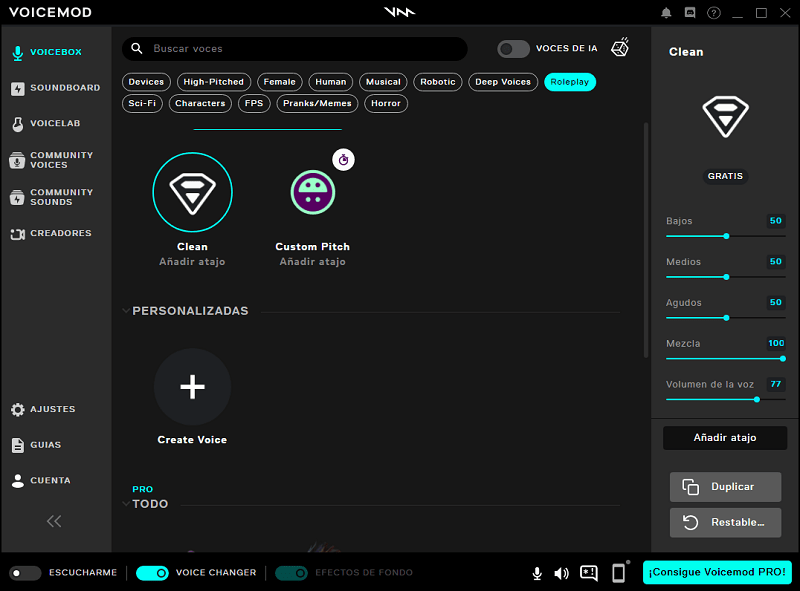Click the Mezcla slider handle
Screen dimensions: 800x591
click(783, 359)
